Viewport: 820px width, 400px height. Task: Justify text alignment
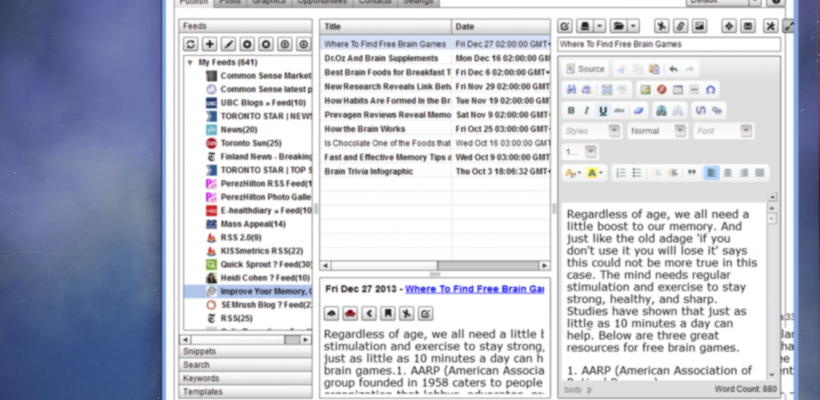(x=760, y=173)
